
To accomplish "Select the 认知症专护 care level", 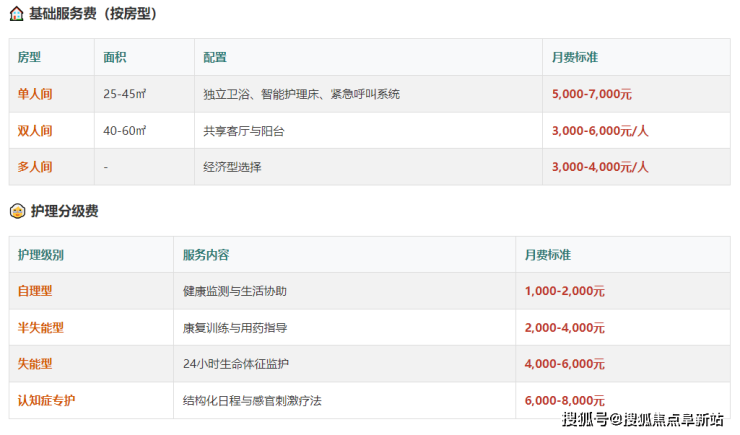I will 46,401.
